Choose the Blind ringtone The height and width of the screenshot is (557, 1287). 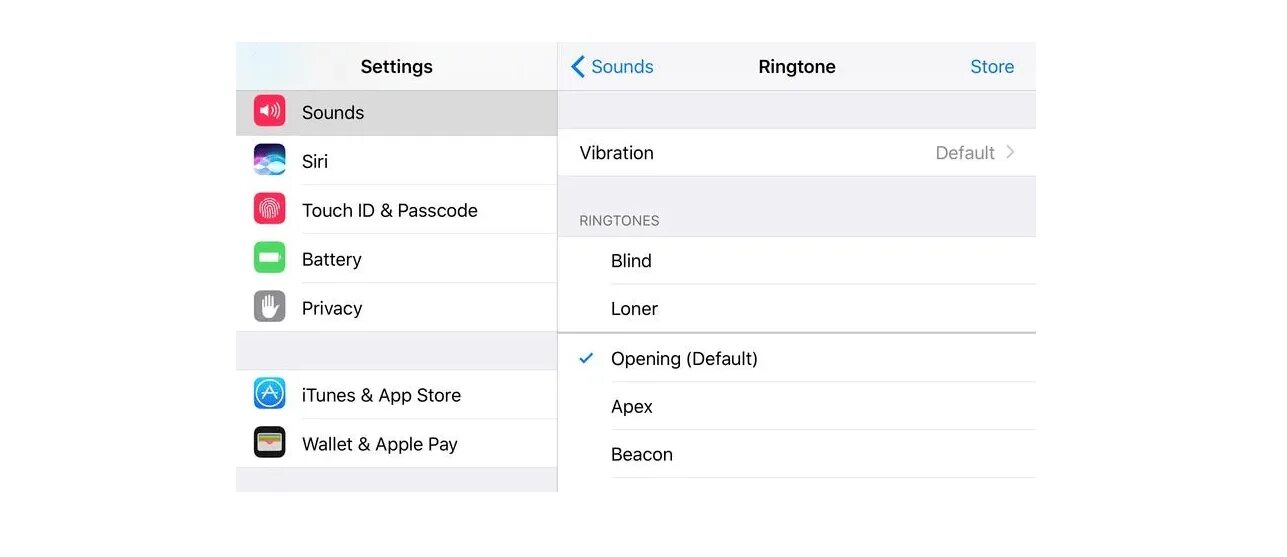pos(631,261)
